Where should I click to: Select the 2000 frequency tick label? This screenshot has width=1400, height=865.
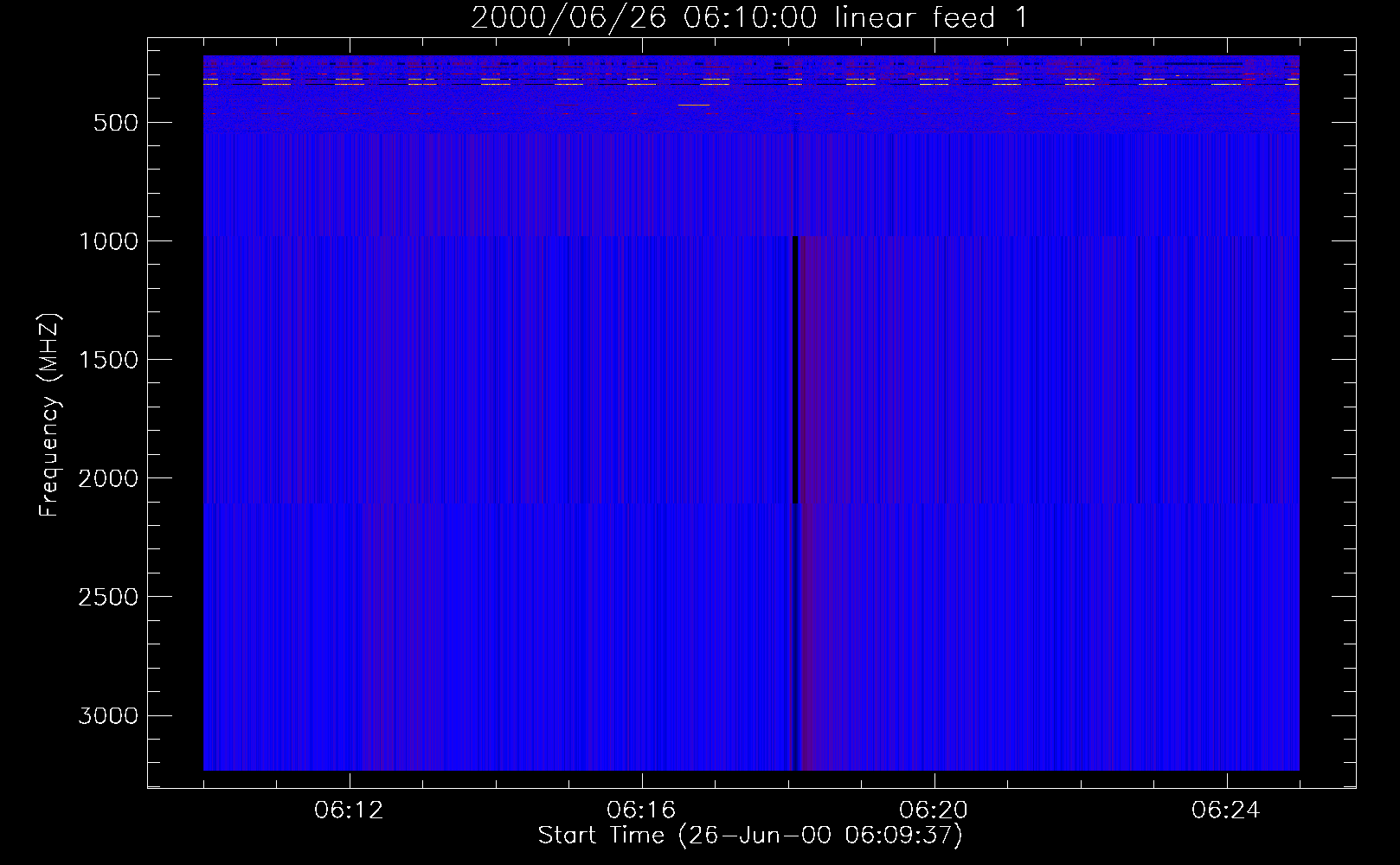(108, 478)
